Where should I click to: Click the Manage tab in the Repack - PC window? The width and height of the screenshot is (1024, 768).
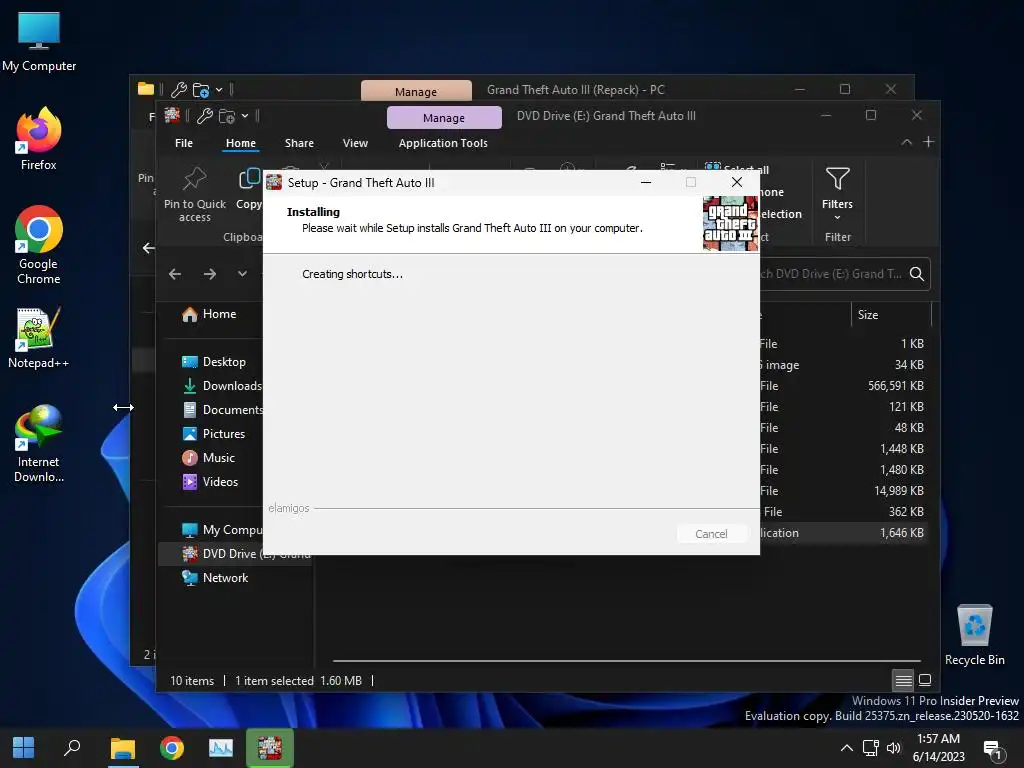pos(416,91)
